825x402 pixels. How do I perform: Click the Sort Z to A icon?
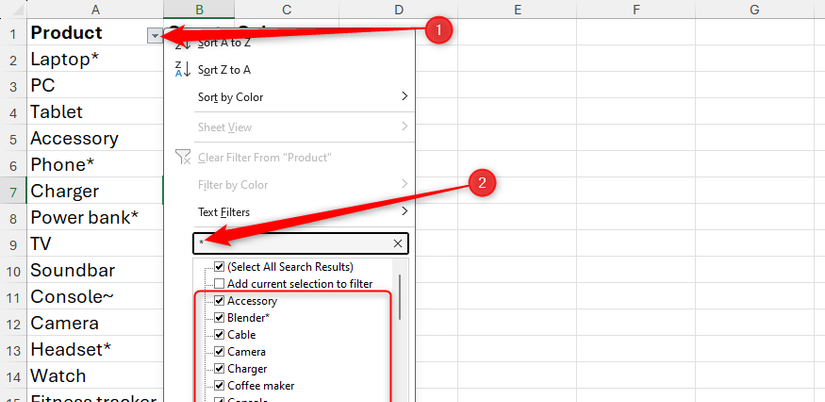click(x=182, y=69)
